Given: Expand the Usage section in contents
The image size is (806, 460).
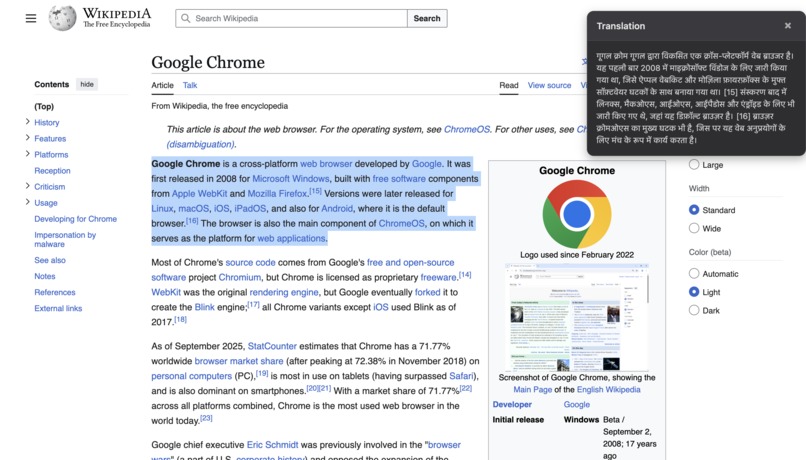Looking at the screenshot, I should point(27,202).
